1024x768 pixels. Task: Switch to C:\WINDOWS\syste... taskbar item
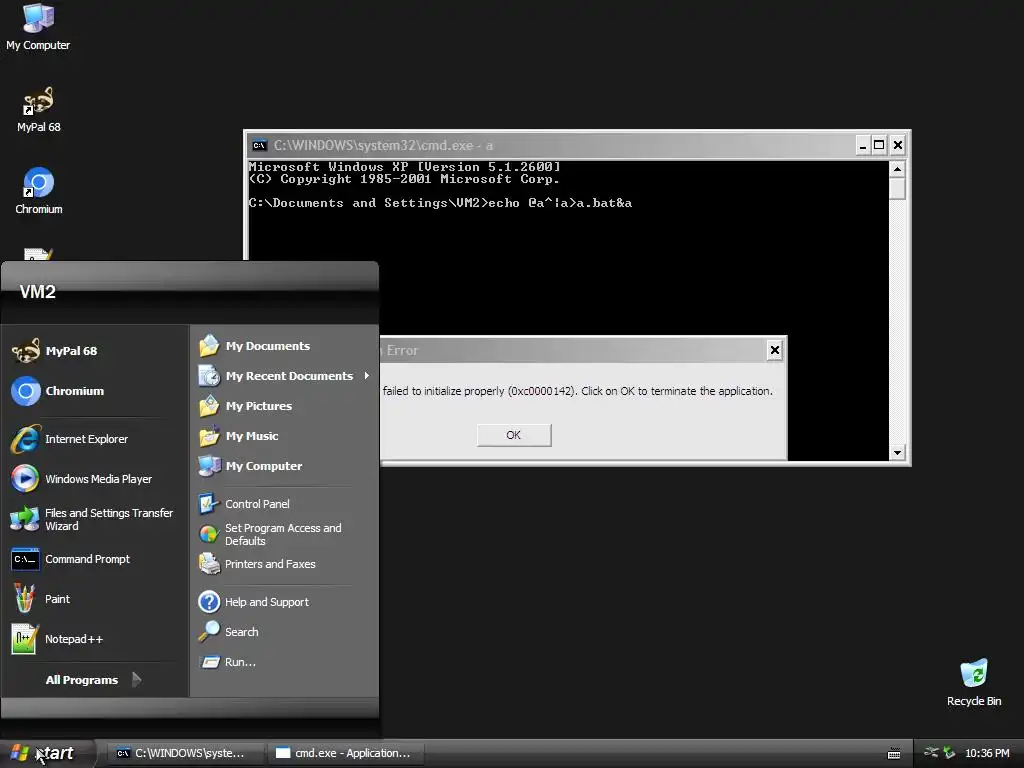pyautogui.click(x=184, y=753)
